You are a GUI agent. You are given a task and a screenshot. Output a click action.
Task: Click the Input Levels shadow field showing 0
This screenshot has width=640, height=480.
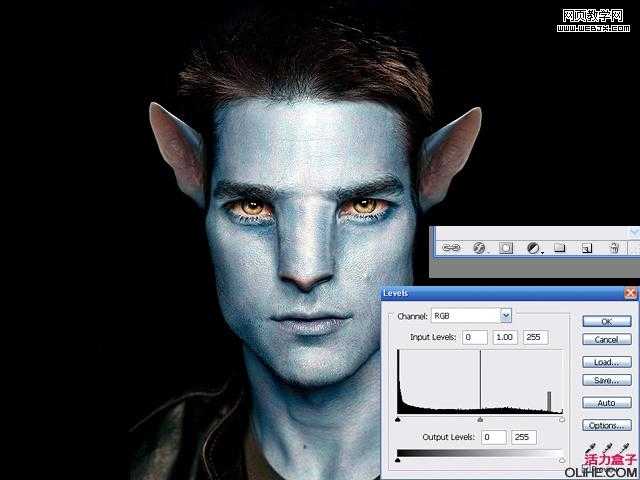[x=475, y=338]
